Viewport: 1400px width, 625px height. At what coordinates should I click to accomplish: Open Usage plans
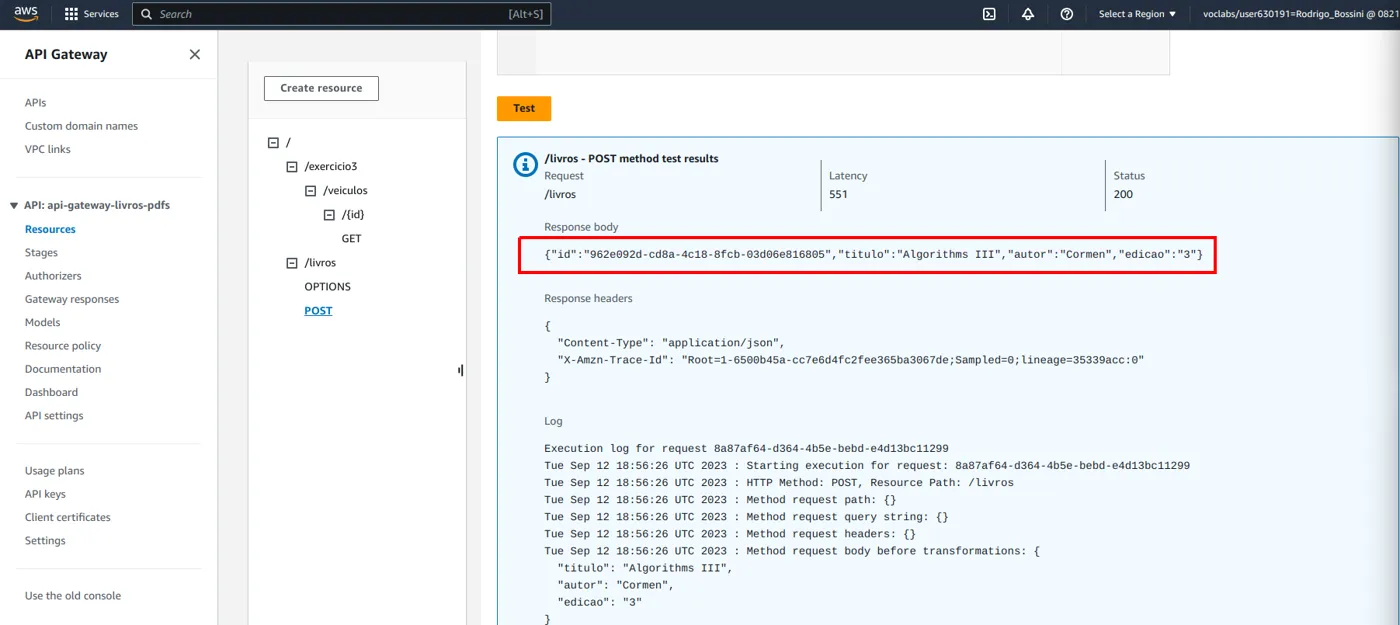pos(54,471)
